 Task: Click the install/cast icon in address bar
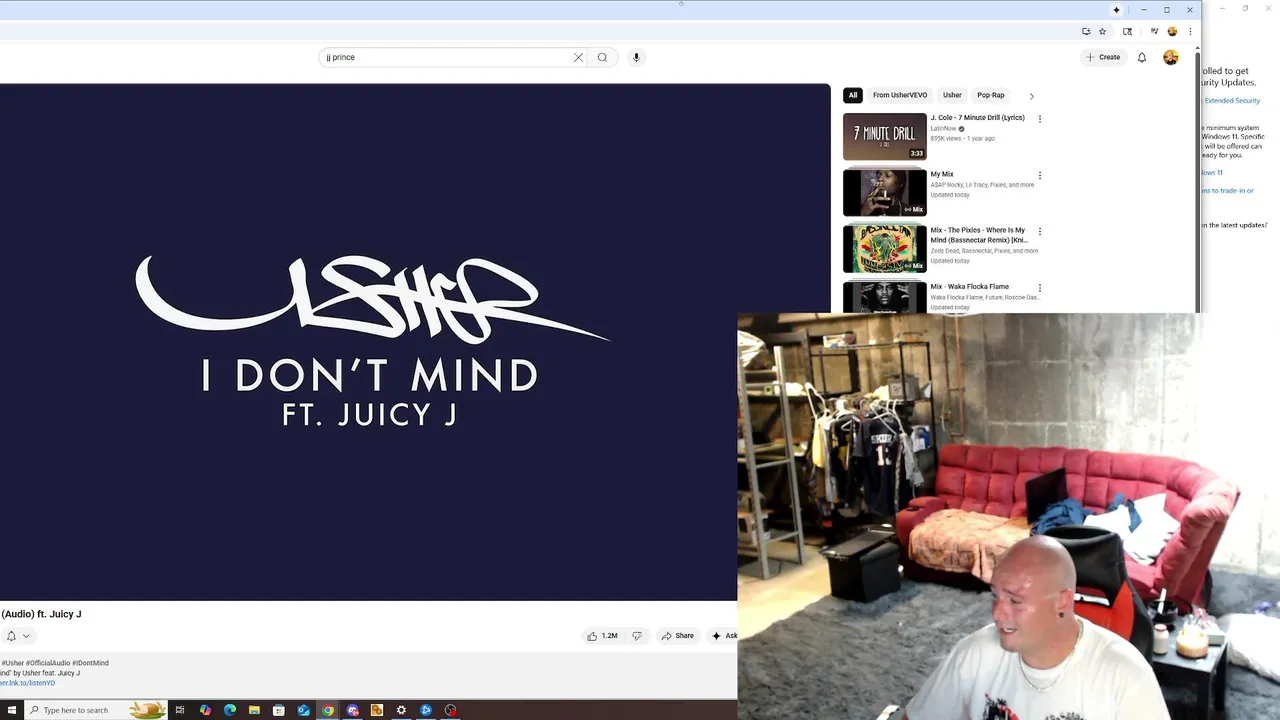1086,31
